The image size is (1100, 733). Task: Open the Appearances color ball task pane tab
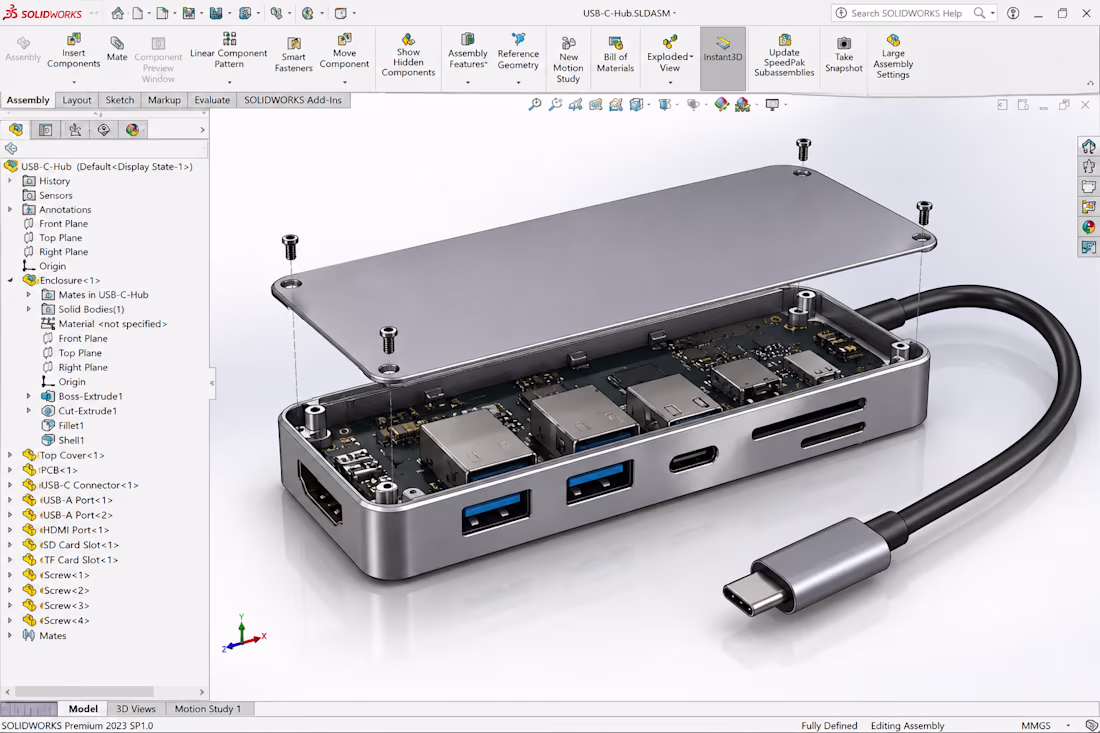1088,227
